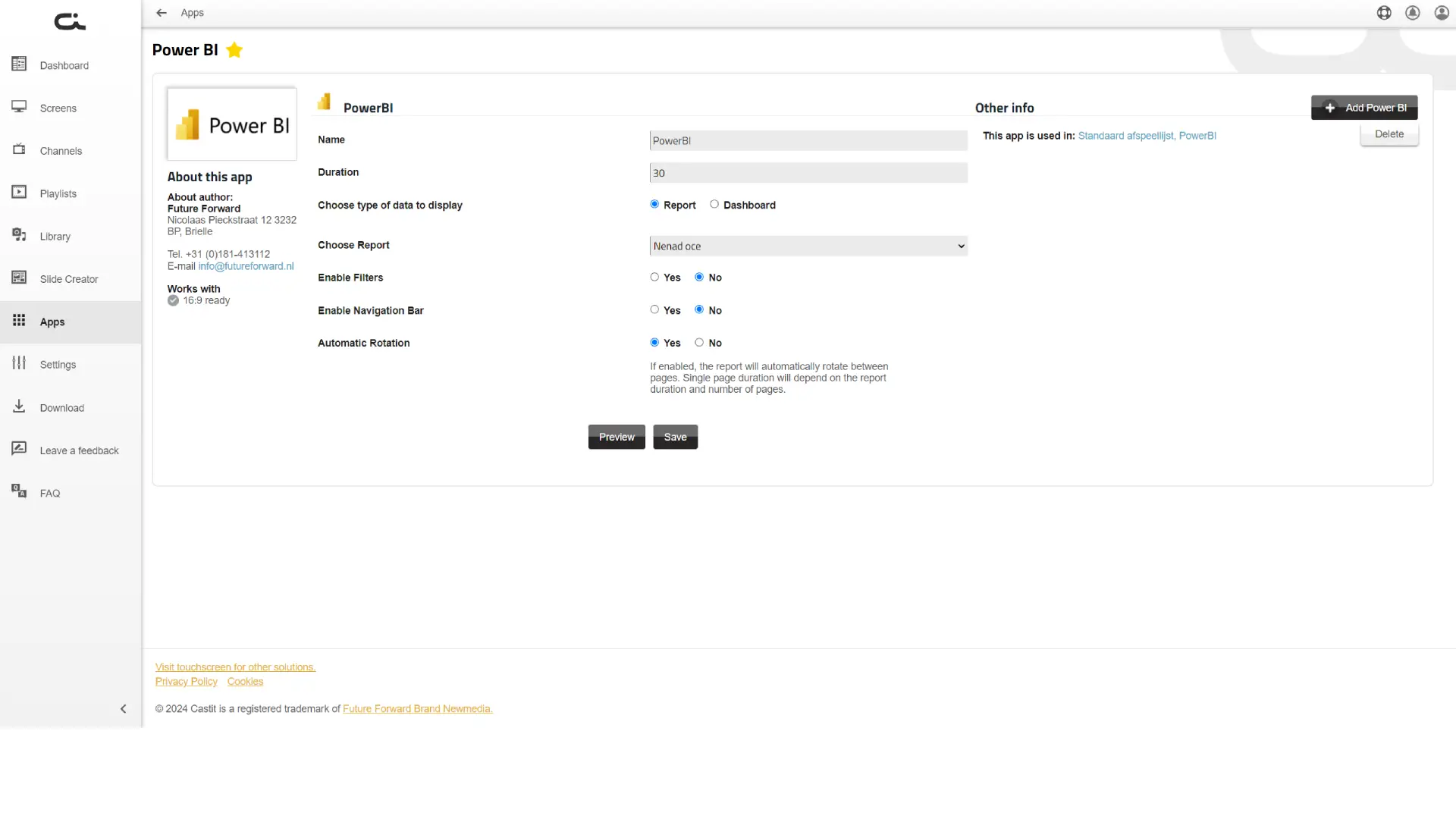Open the Choose Report dropdown
Image resolution: width=1456 pixels, height=819 pixels.
(x=808, y=246)
